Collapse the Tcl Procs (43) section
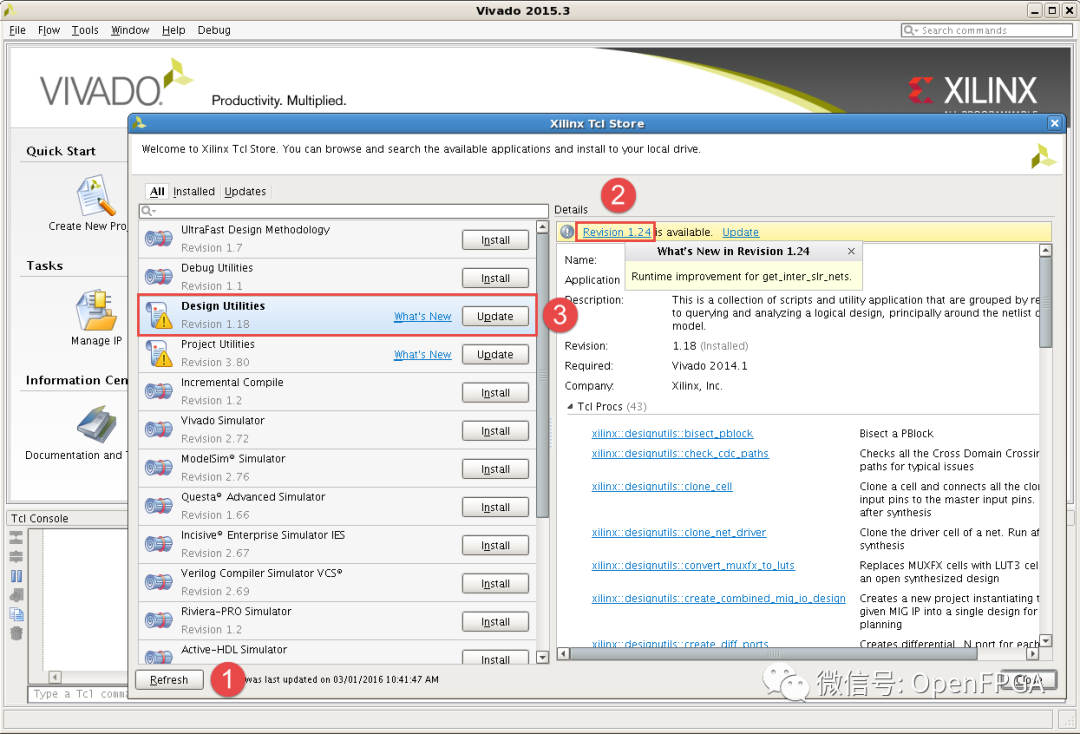This screenshot has height=734, width=1080. 570,406
